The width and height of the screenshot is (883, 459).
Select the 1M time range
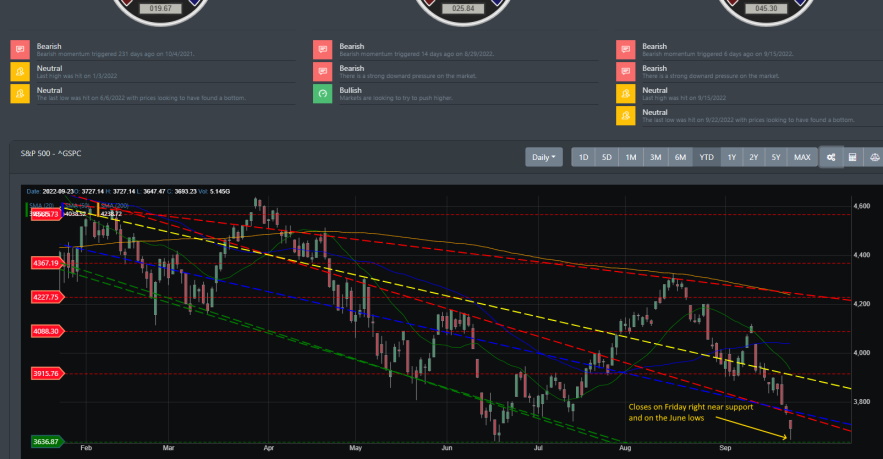coord(631,157)
